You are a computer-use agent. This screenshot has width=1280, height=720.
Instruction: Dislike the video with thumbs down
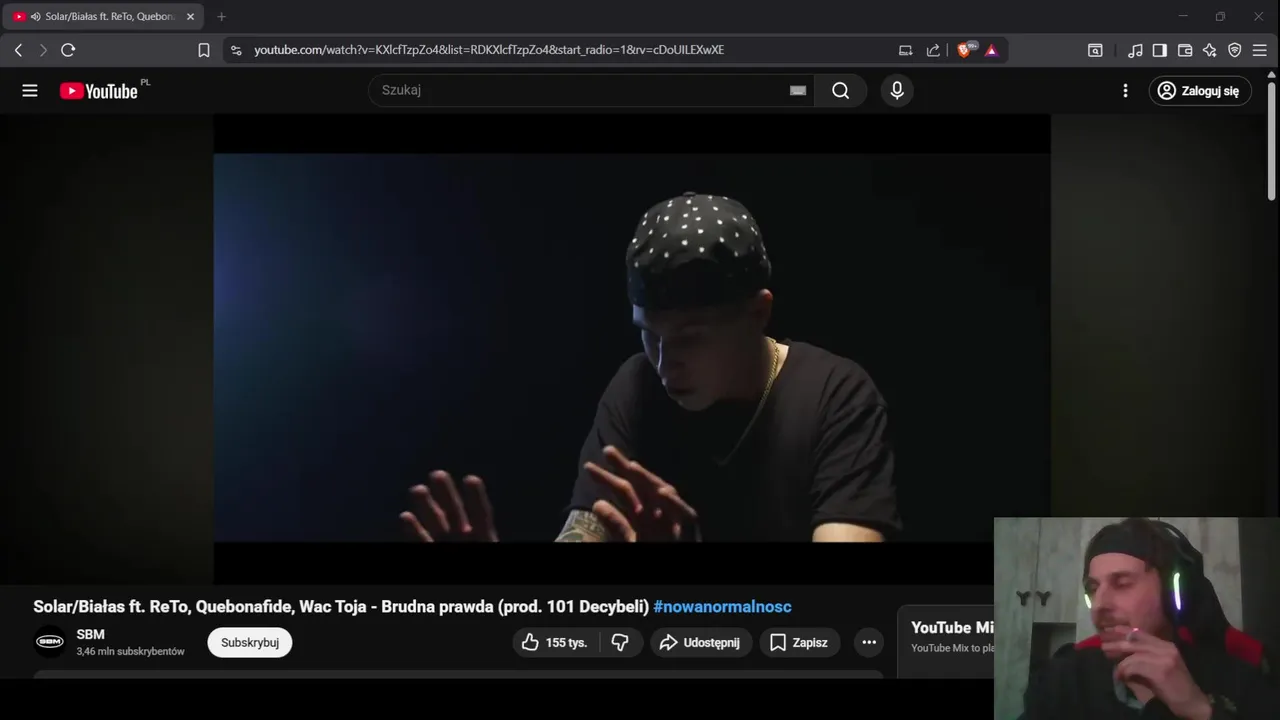tap(620, 642)
